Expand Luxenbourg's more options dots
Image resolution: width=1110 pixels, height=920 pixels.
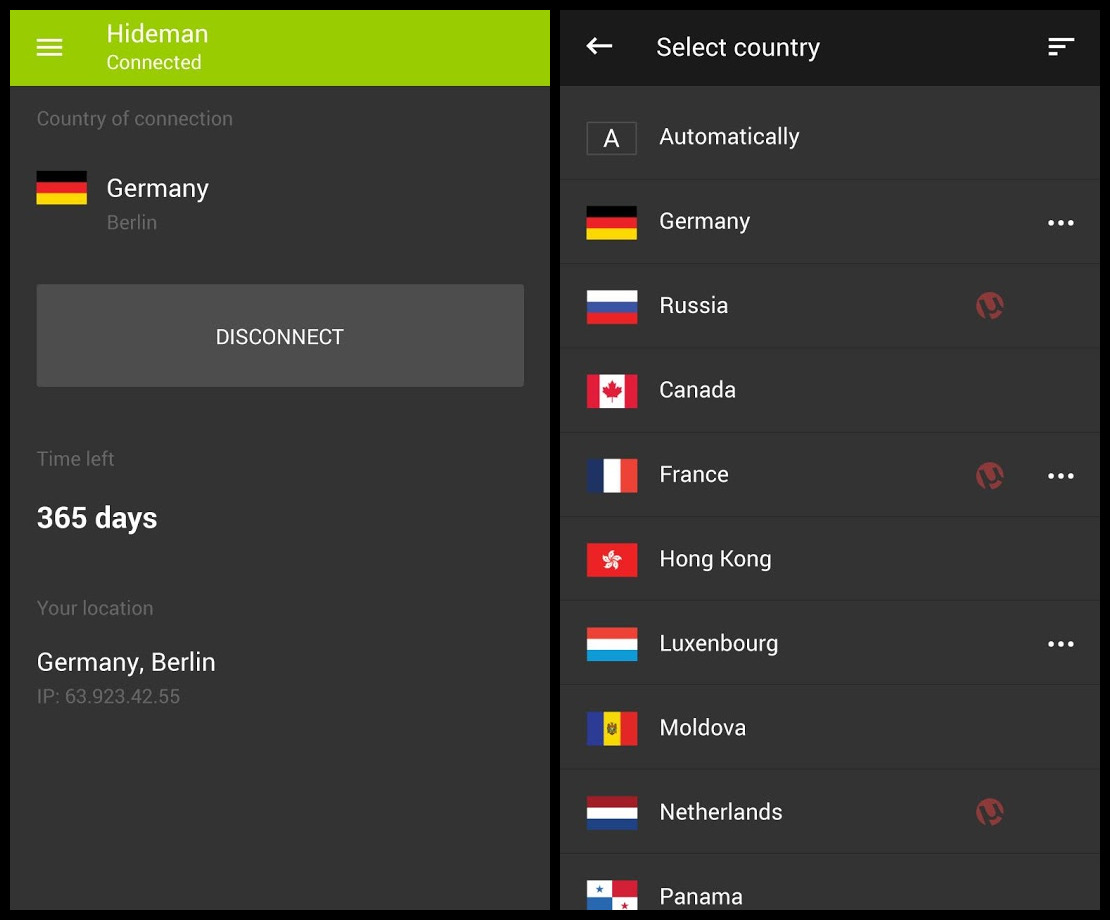[1060, 644]
